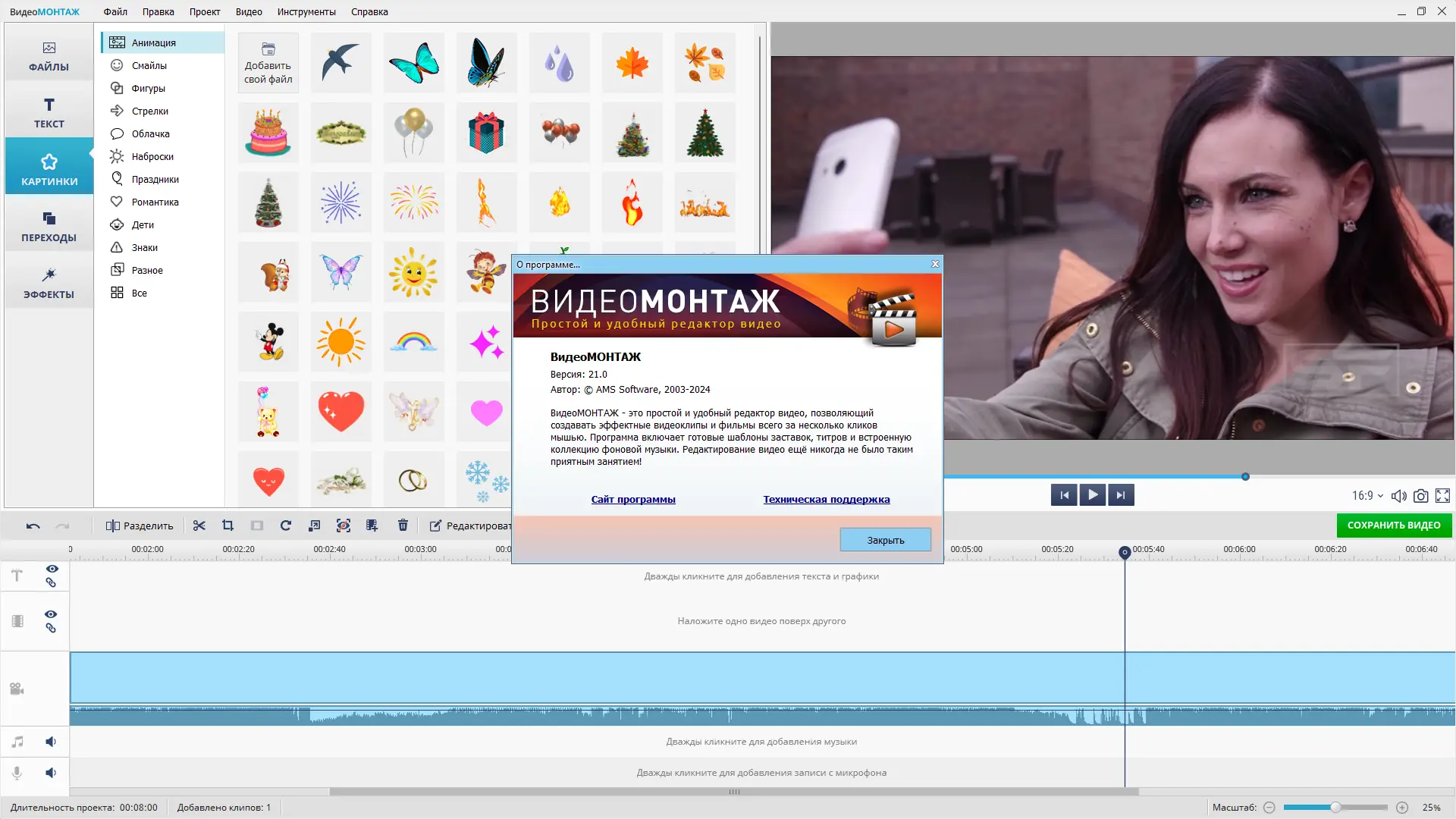Click the undo arrow icon
Viewport: 1456px width, 819px height.
(33, 526)
